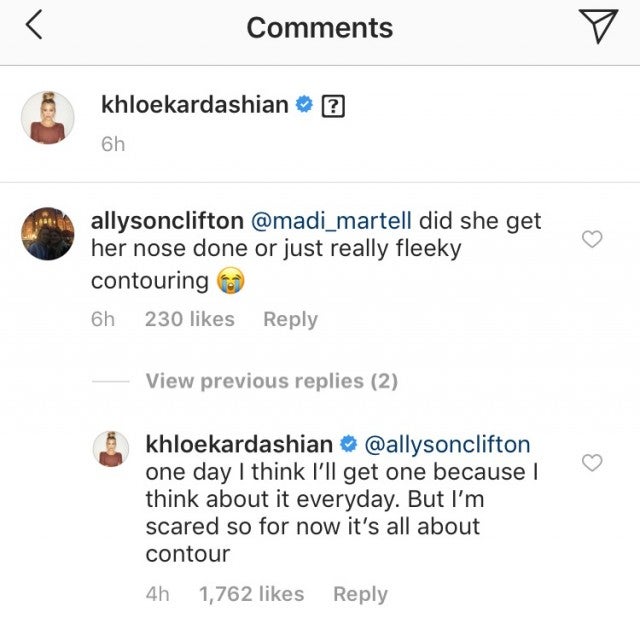Expand View previous replies (2)

tap(271, 381)
